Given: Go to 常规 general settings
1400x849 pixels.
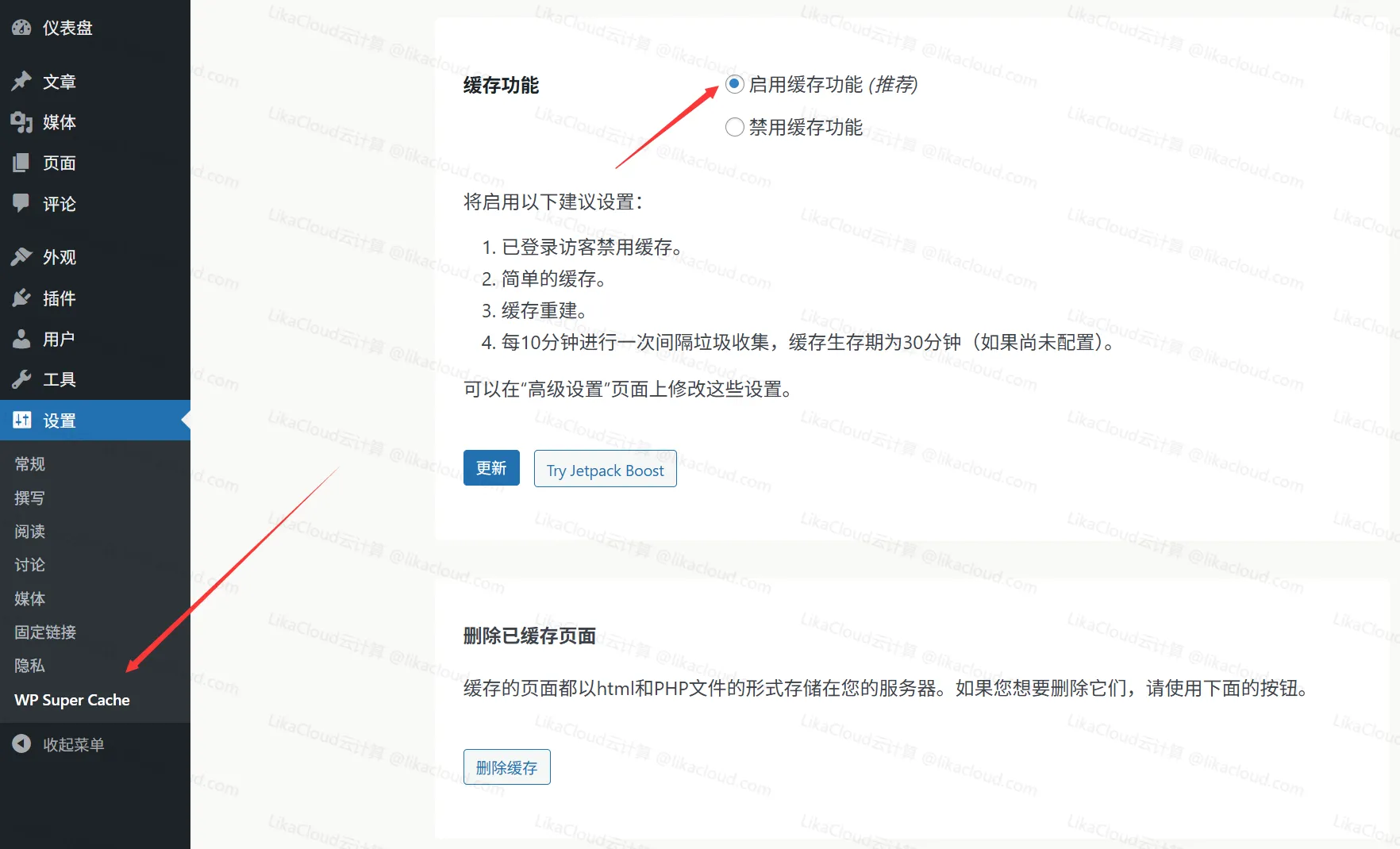Looking at the screenshot, I should 29,463.
